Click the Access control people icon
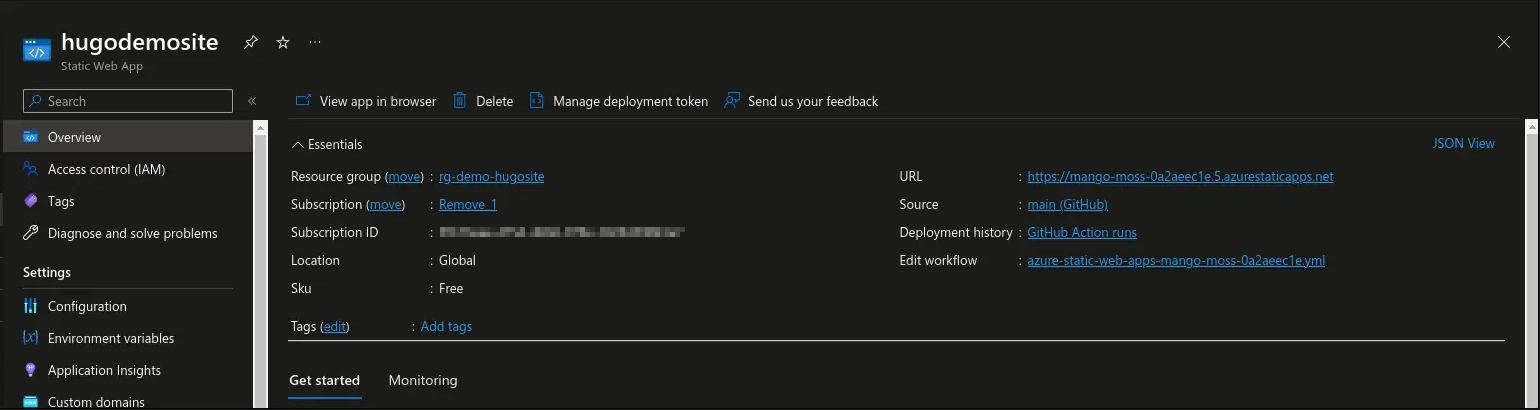 pyautogui.click(x=30, y=169)
